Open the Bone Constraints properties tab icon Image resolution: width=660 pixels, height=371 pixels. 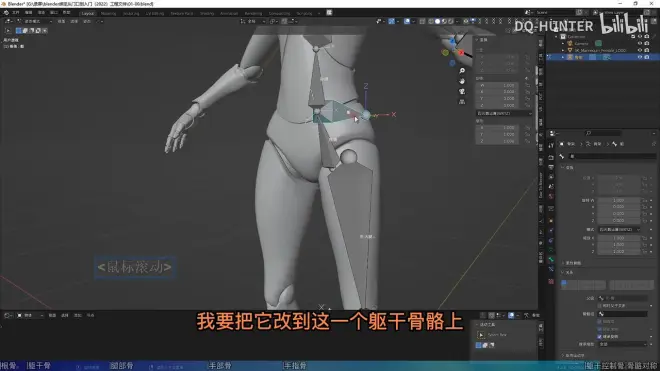[x=551, y=270]
